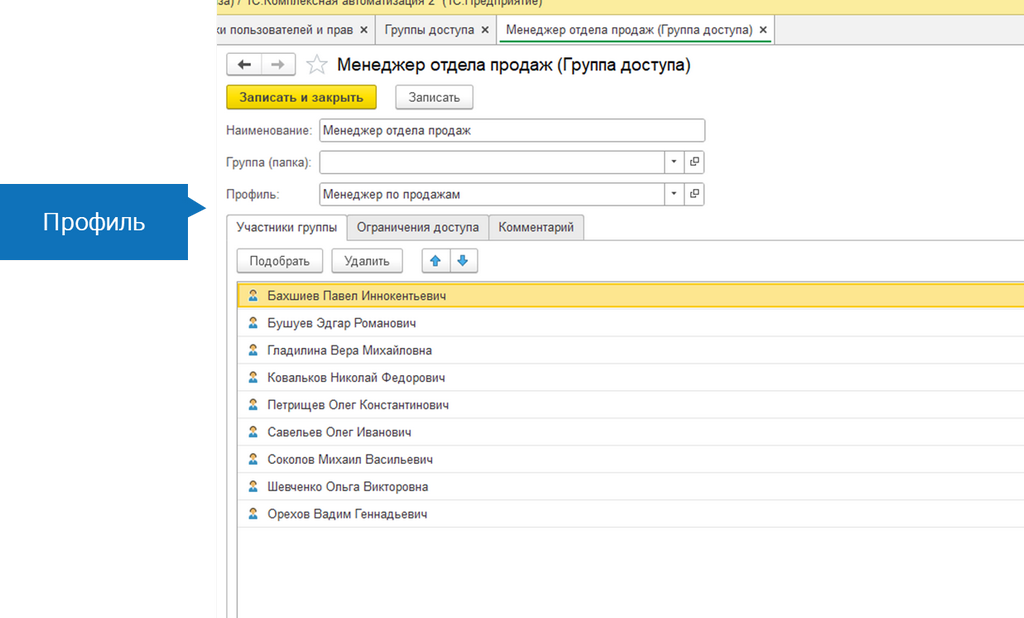
Task: Select row Бахшиев Павел Иннокентьевич
Action: [631, 295]
